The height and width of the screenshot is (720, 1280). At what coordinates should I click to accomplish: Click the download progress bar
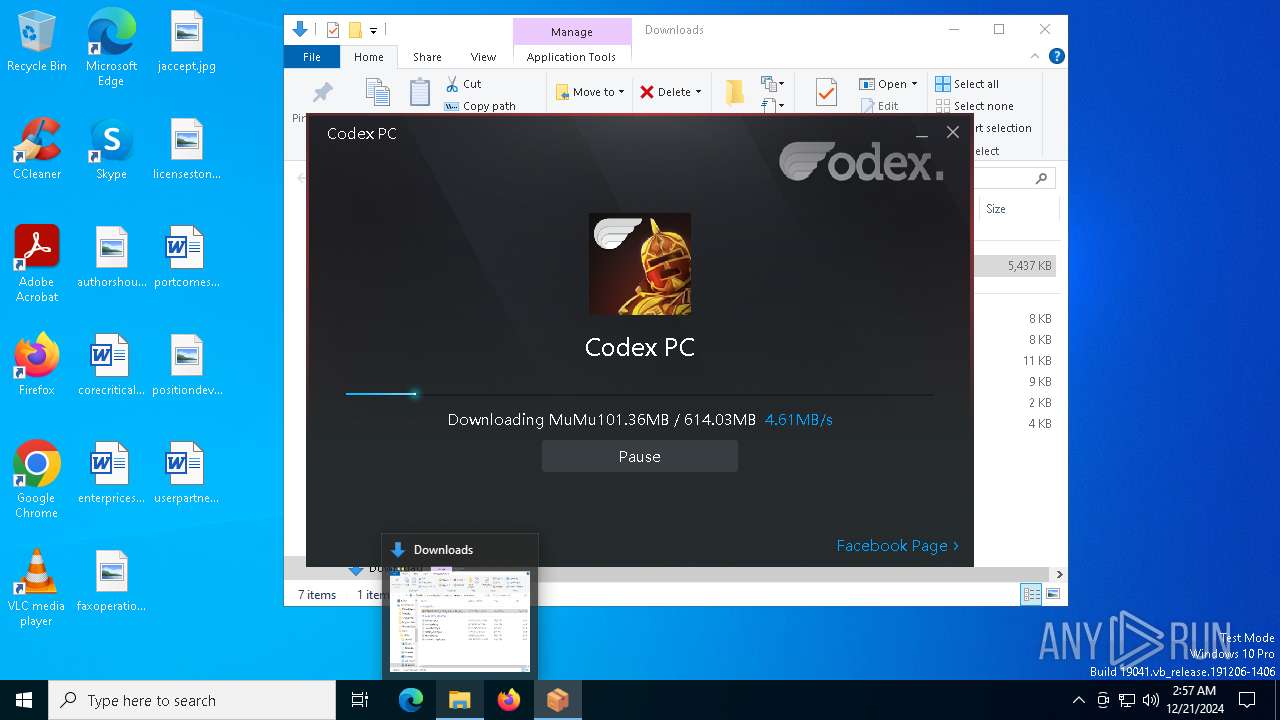640,394
